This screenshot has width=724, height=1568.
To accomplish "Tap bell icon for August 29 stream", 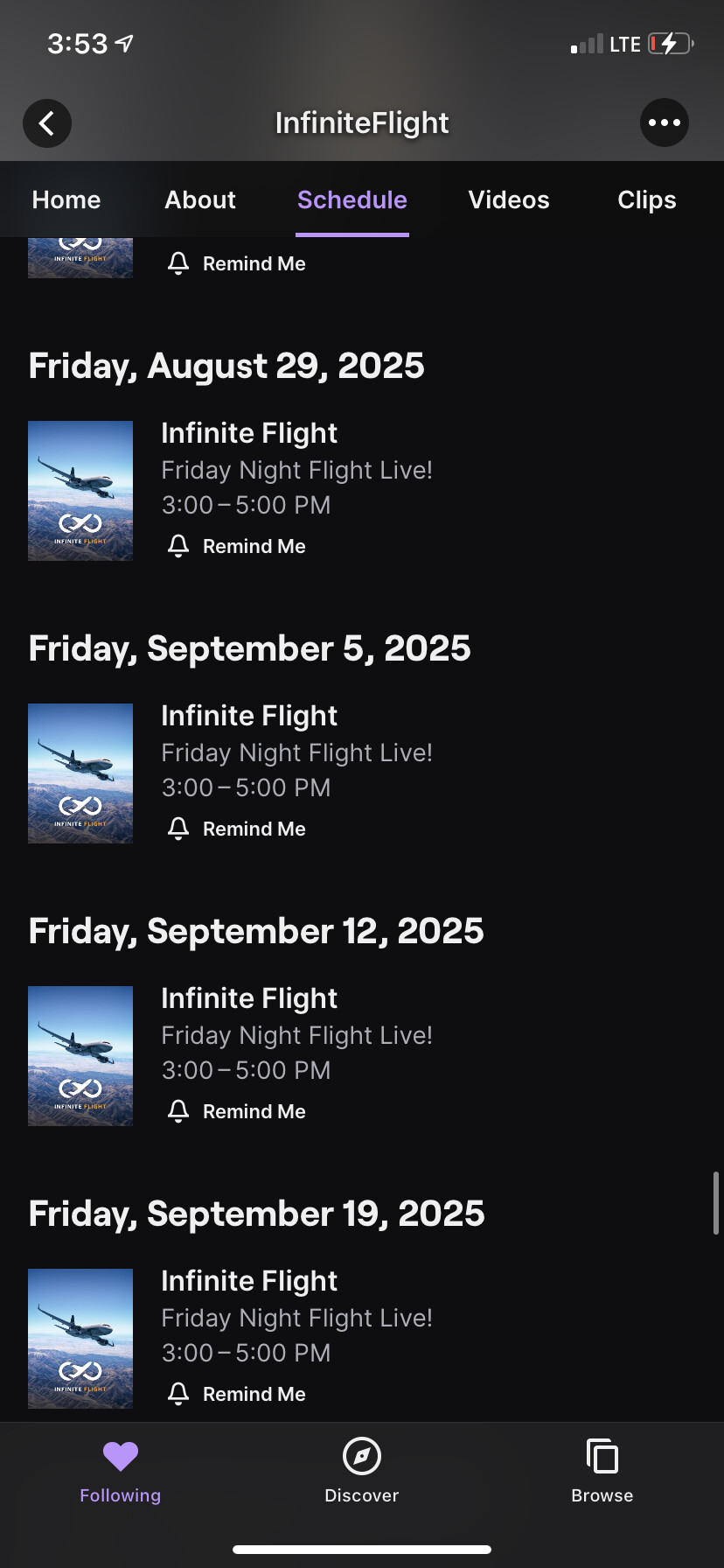I will 178,546.
